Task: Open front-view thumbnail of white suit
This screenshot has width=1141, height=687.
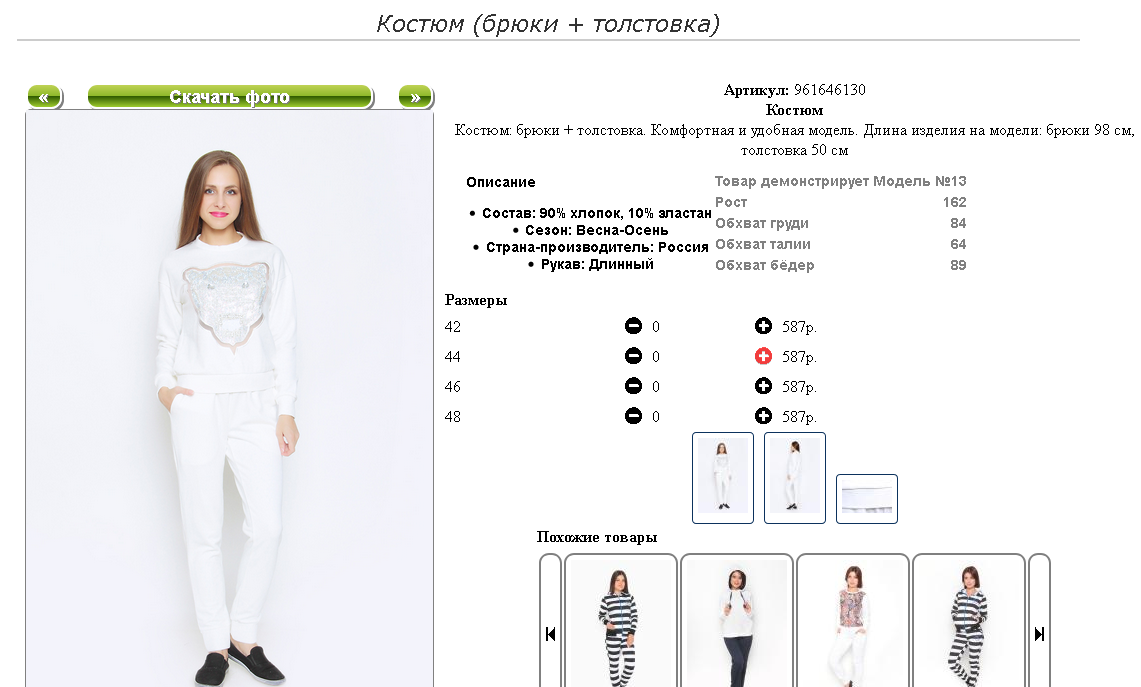Action: click(x=723, y=477)
